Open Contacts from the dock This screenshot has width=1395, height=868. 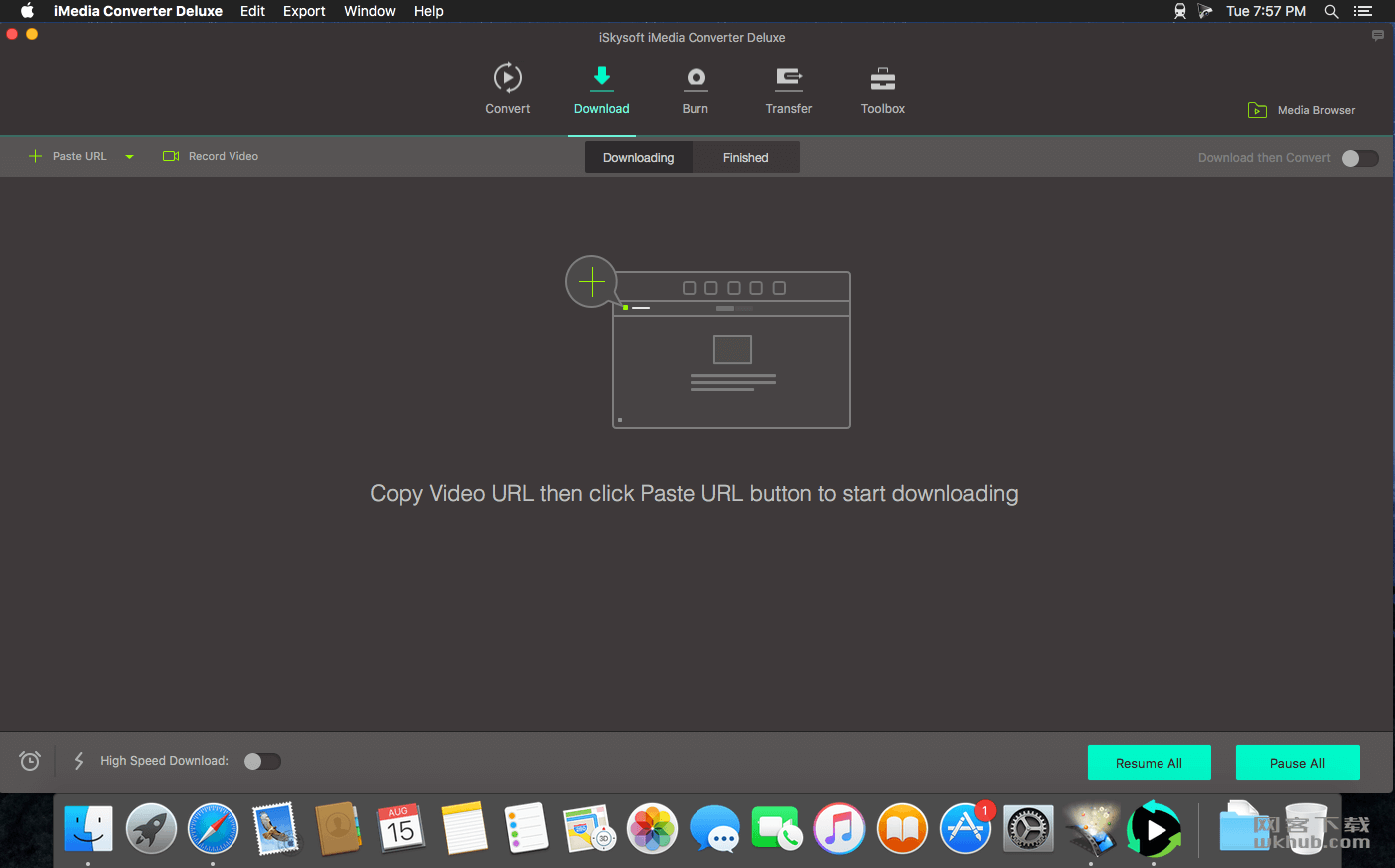coord(338,829)
